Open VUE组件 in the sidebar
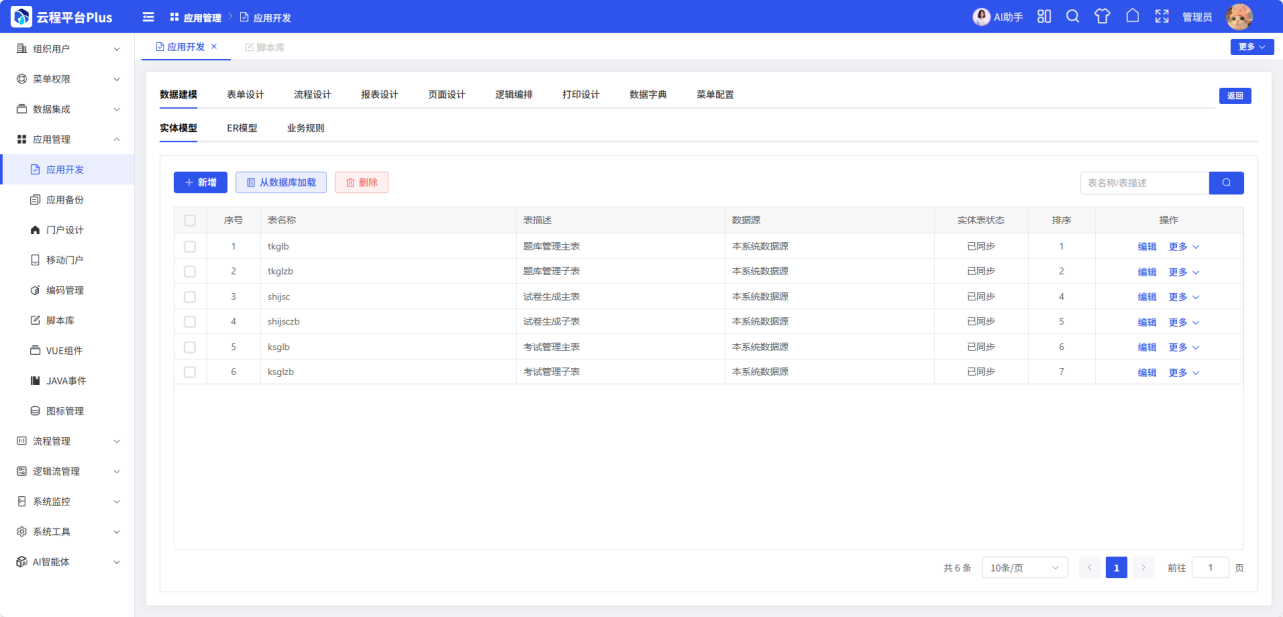1283x617 pixels. [67, 351]
